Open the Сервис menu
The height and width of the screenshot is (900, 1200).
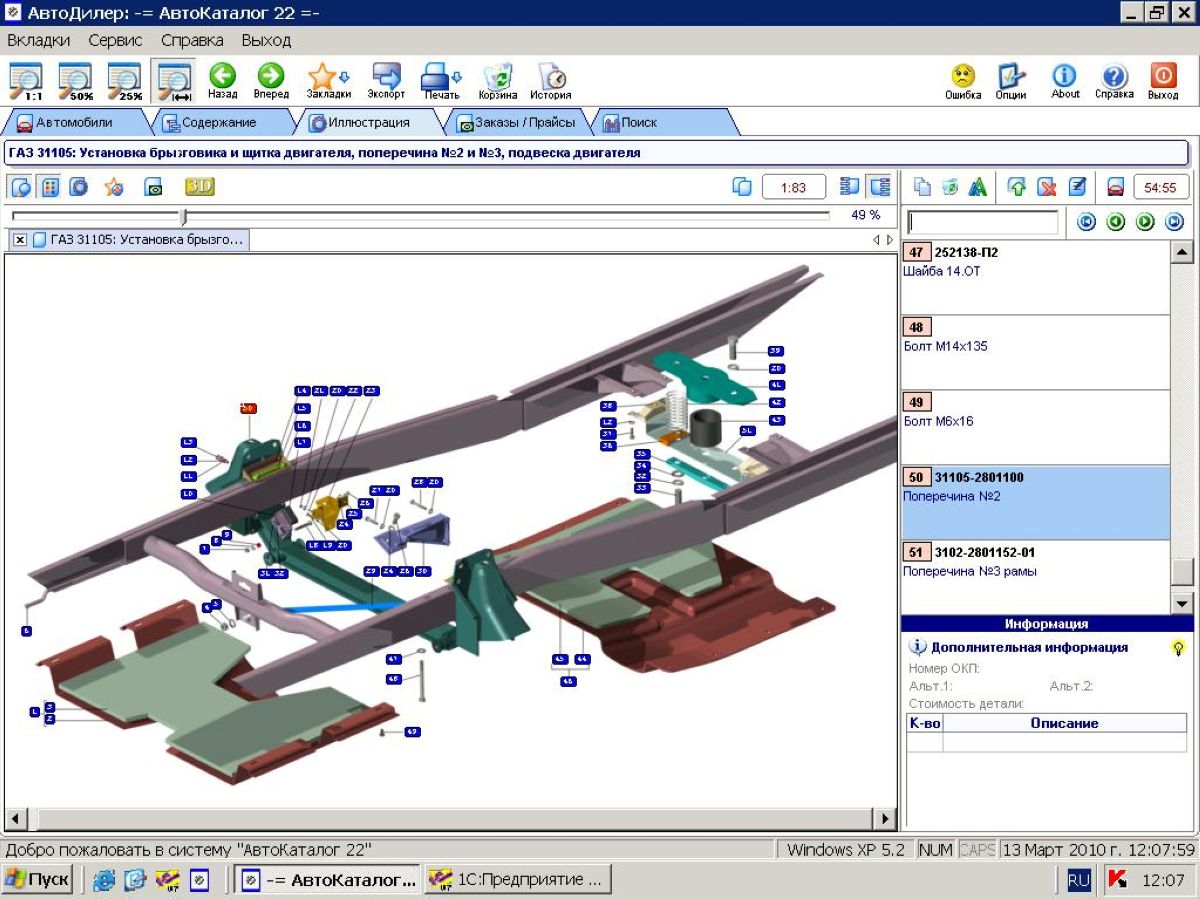tap(115, 41)
